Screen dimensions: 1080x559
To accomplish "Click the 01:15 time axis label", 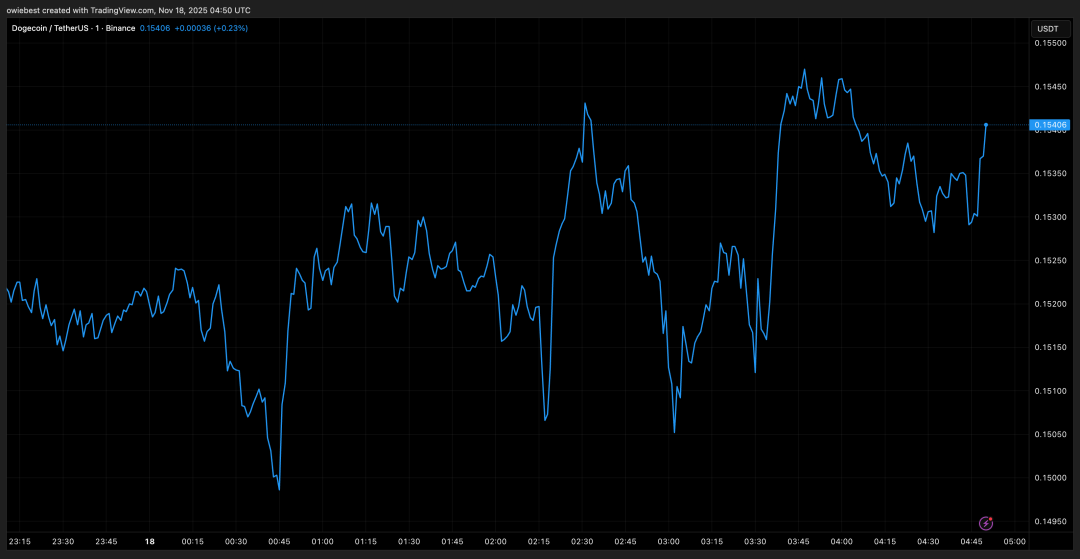I will [366, 541].
